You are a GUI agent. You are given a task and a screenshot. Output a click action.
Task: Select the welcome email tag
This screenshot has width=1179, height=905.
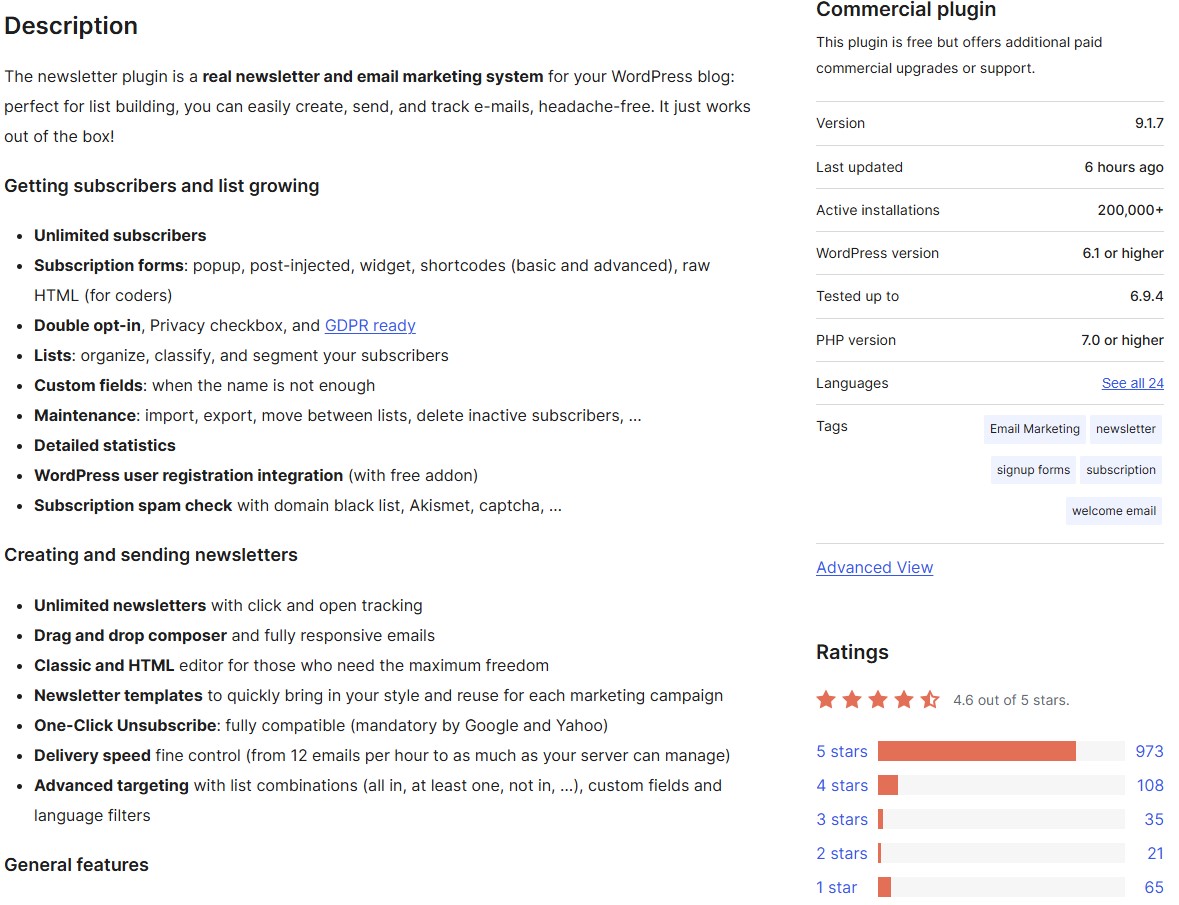point(1113,510)
